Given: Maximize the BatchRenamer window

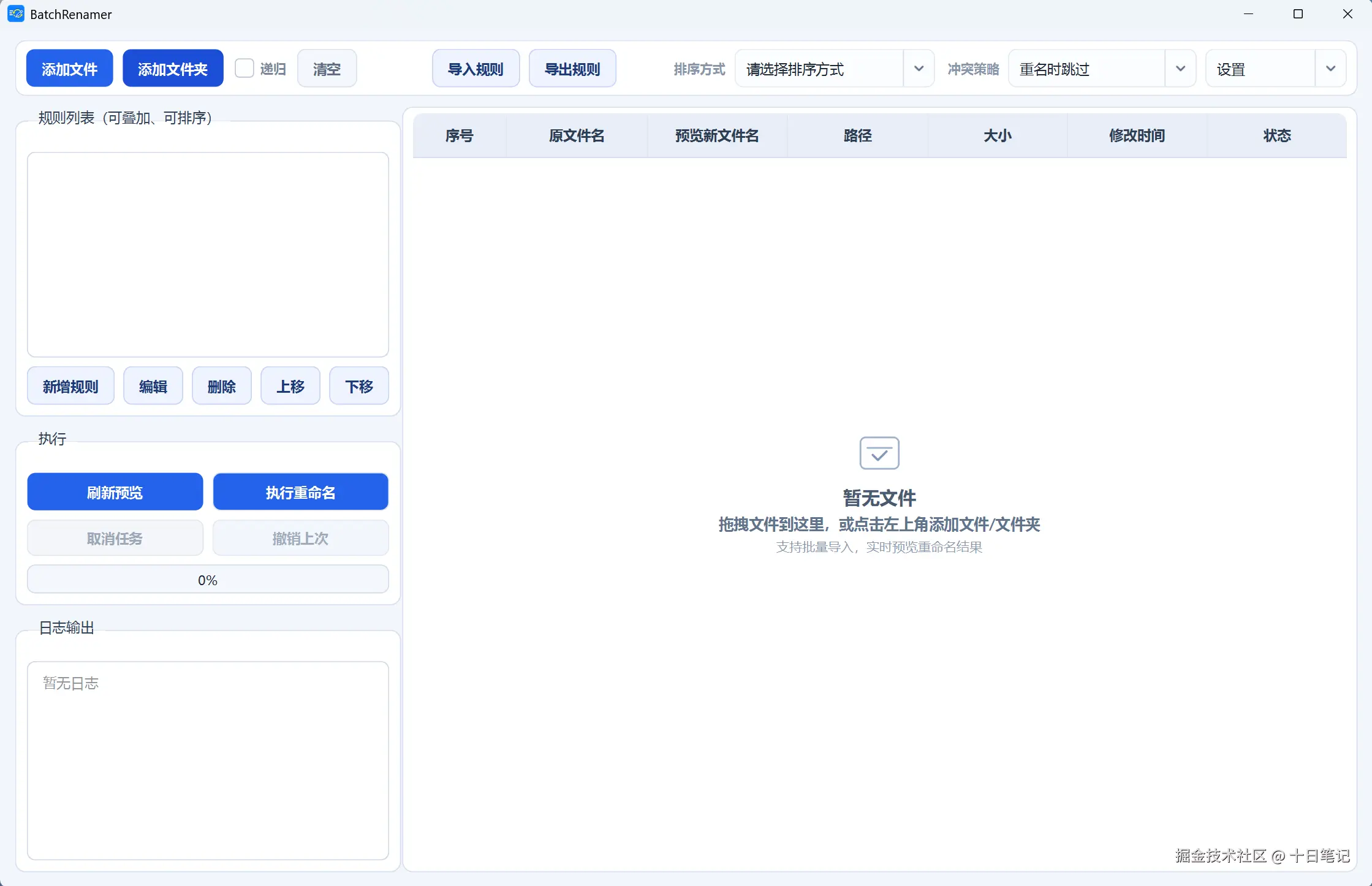Looking at the screenshot, I should pyautogui.click(x=1297, y=13).
